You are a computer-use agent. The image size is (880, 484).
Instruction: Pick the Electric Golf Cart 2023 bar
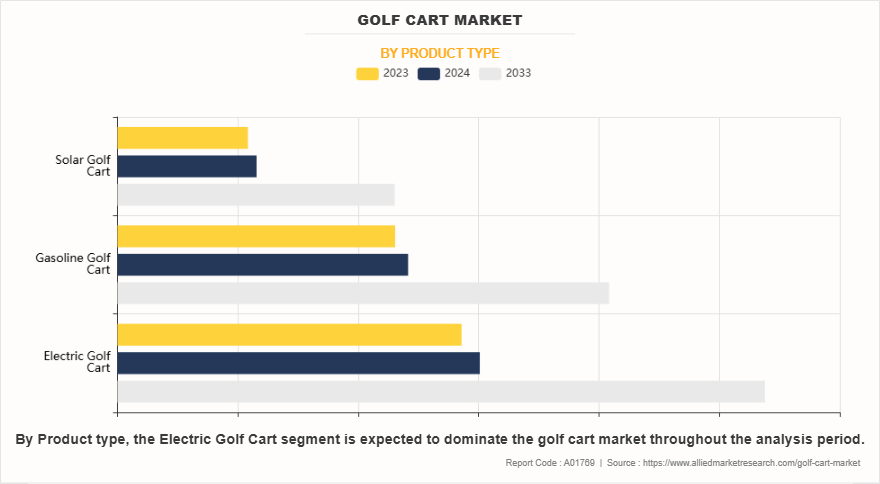coord(289,334)
